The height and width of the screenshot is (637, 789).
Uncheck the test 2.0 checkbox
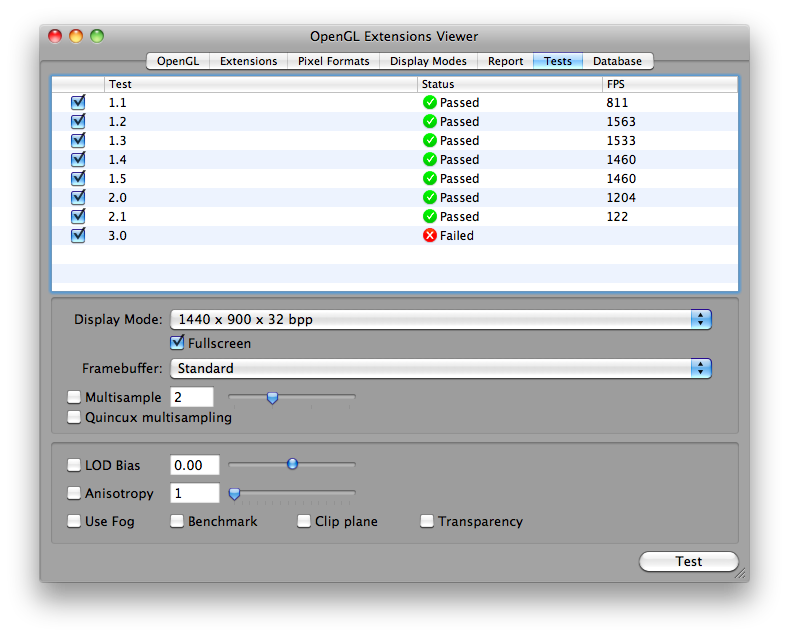(78, 197)
